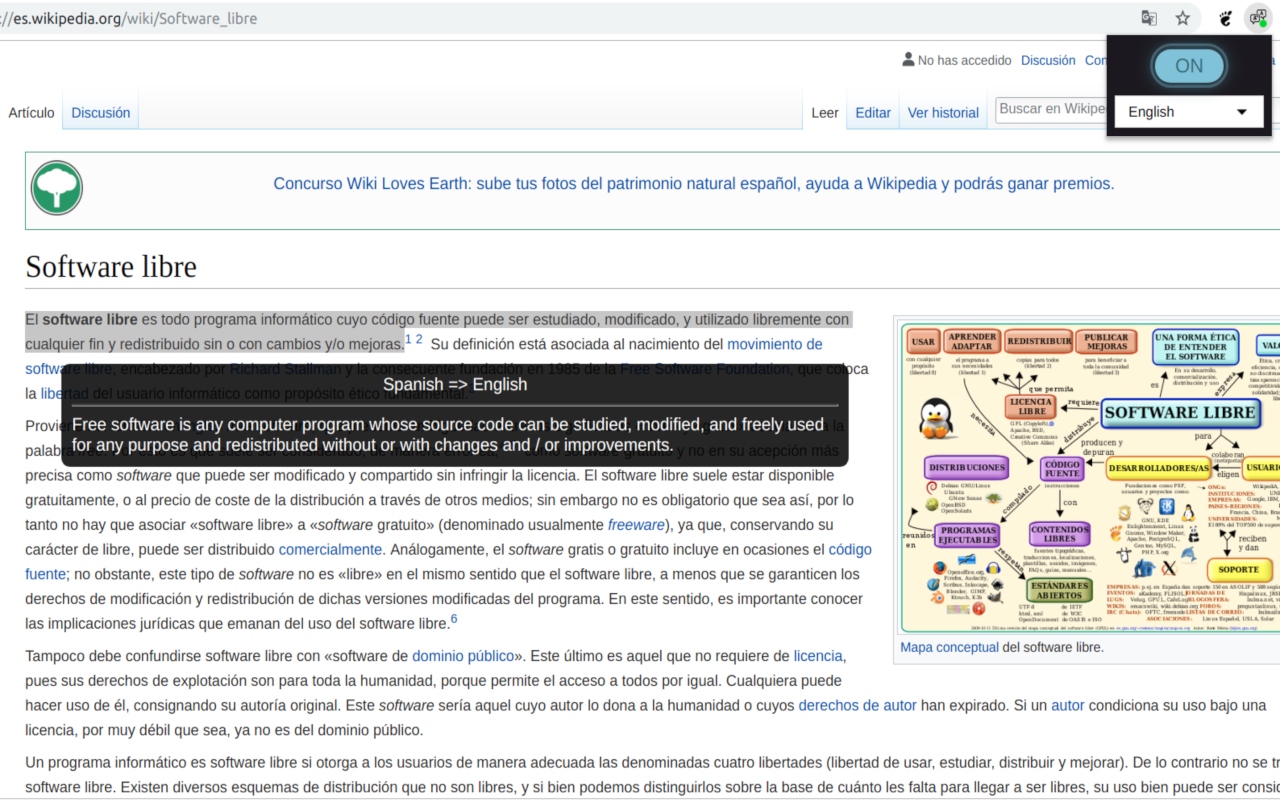Open the GNOME foot extension icon

tap(1226, 18)
